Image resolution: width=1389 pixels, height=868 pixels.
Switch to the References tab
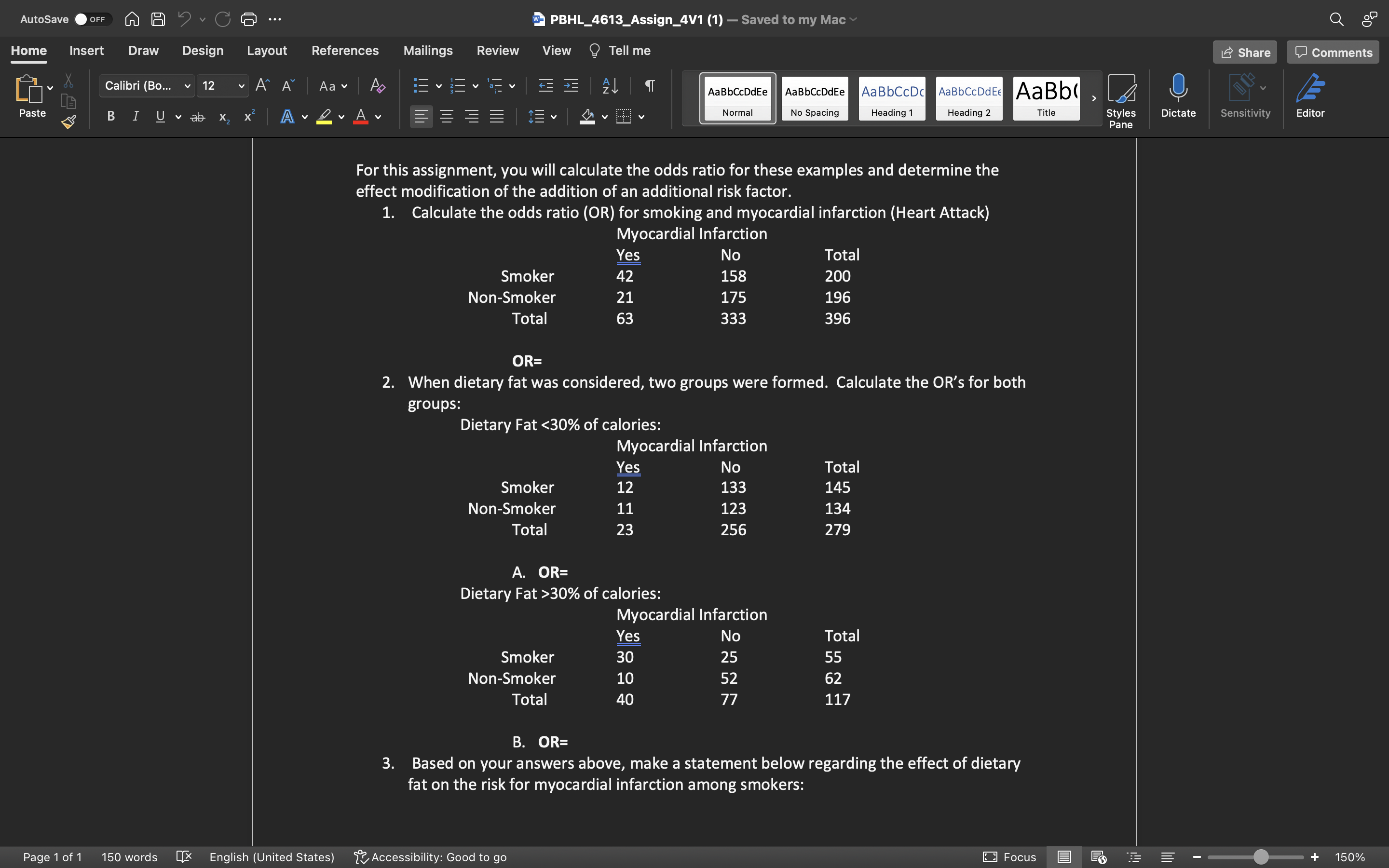tap(345, 51)
